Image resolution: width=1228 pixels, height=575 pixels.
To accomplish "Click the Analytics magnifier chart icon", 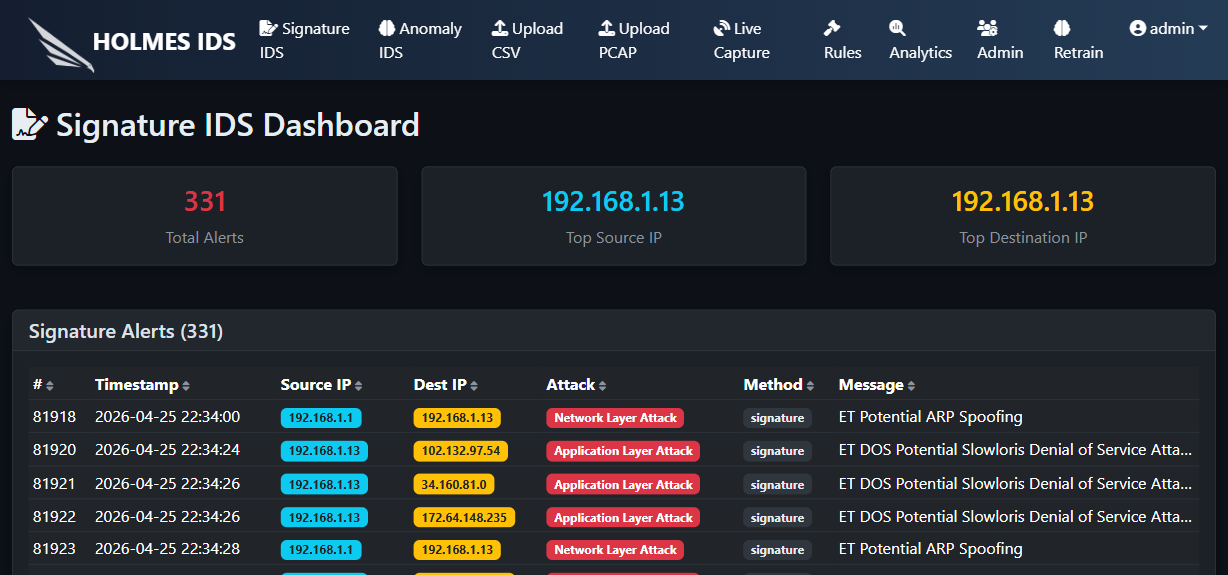I will click(897, 29).
